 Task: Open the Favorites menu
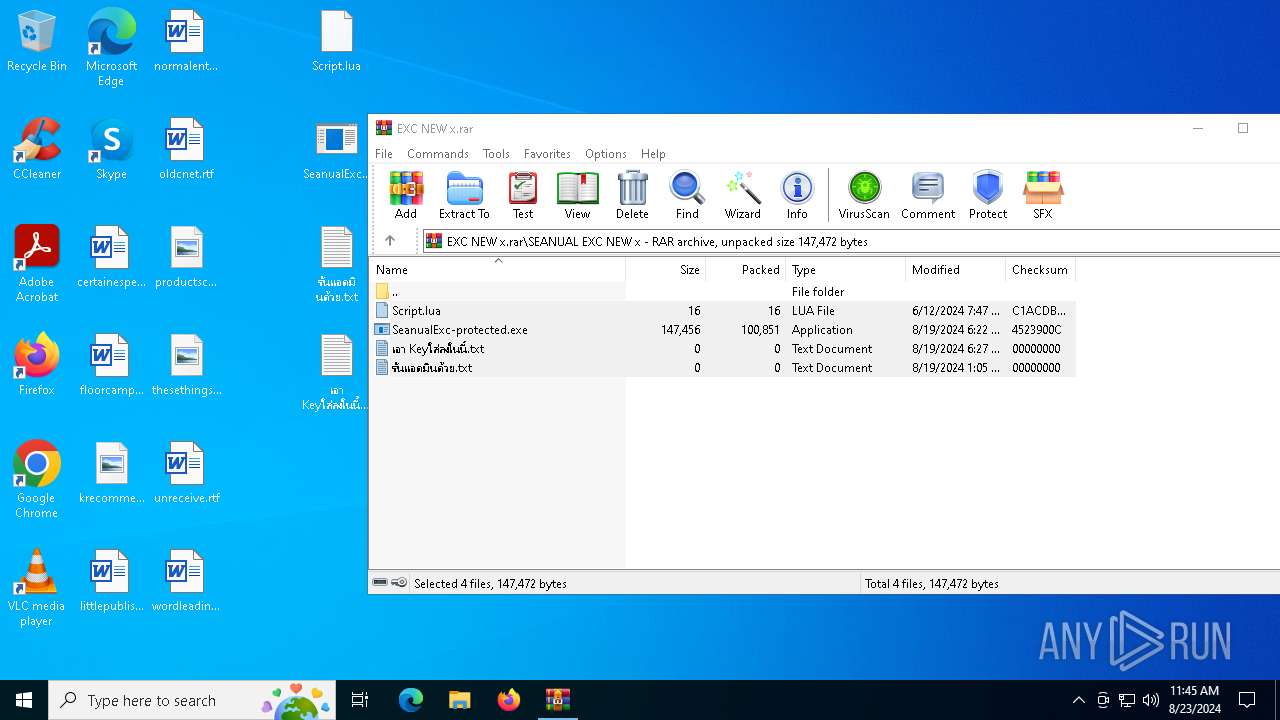tap(547, 154)
